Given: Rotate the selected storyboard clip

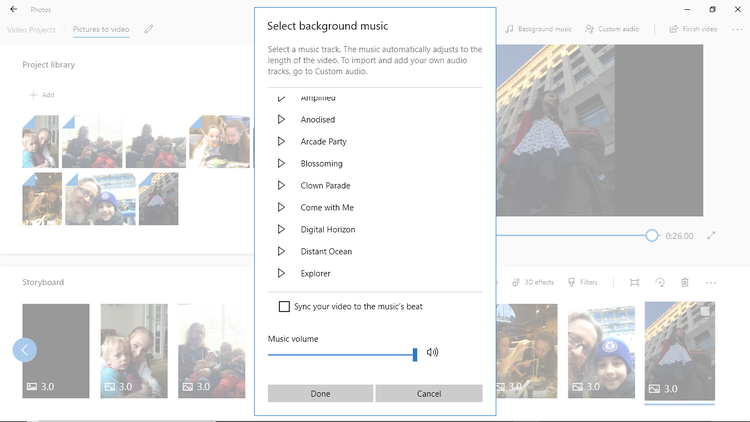Looking at the screenshot, I should [660, 282].
